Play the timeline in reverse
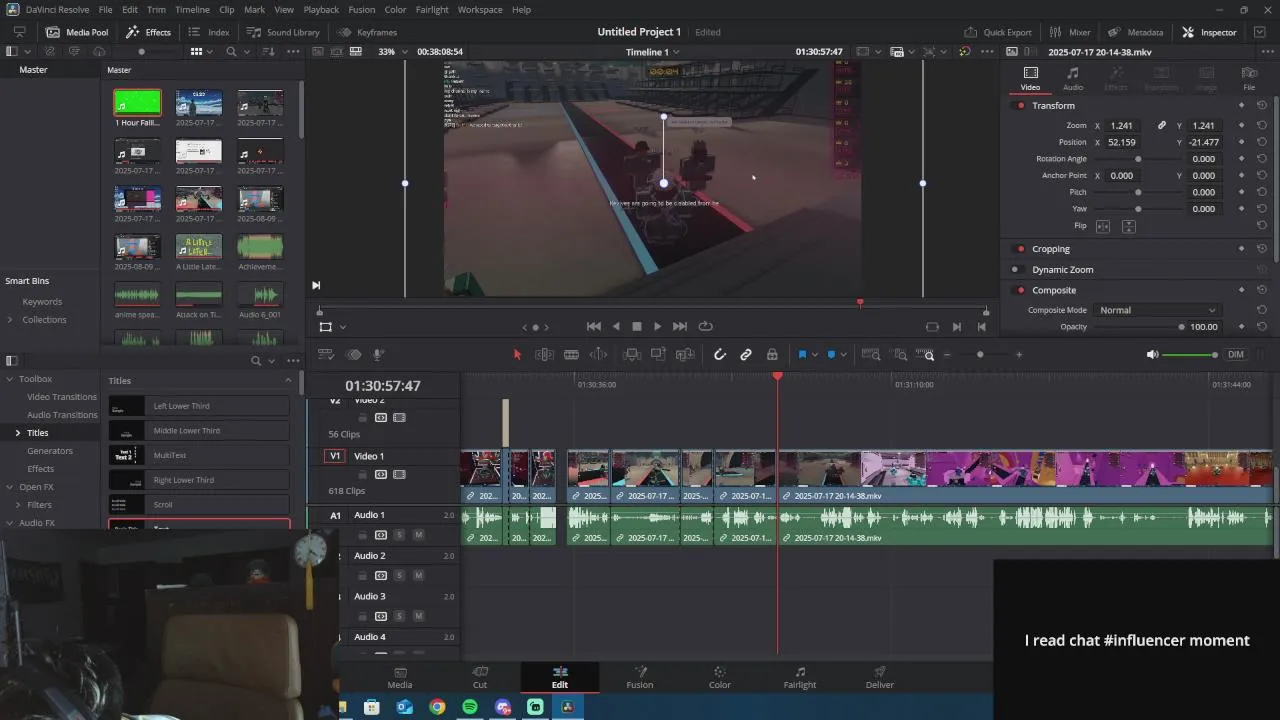This screenshot has height=720, width=1280. 615,327
